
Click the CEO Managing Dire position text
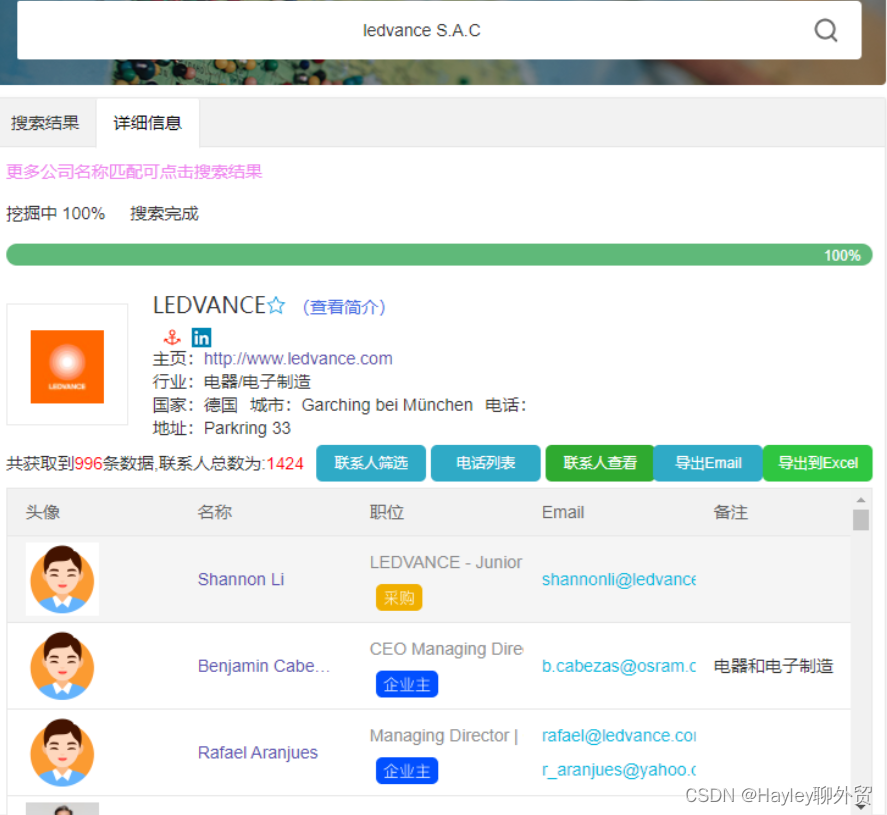pos(446,649)
